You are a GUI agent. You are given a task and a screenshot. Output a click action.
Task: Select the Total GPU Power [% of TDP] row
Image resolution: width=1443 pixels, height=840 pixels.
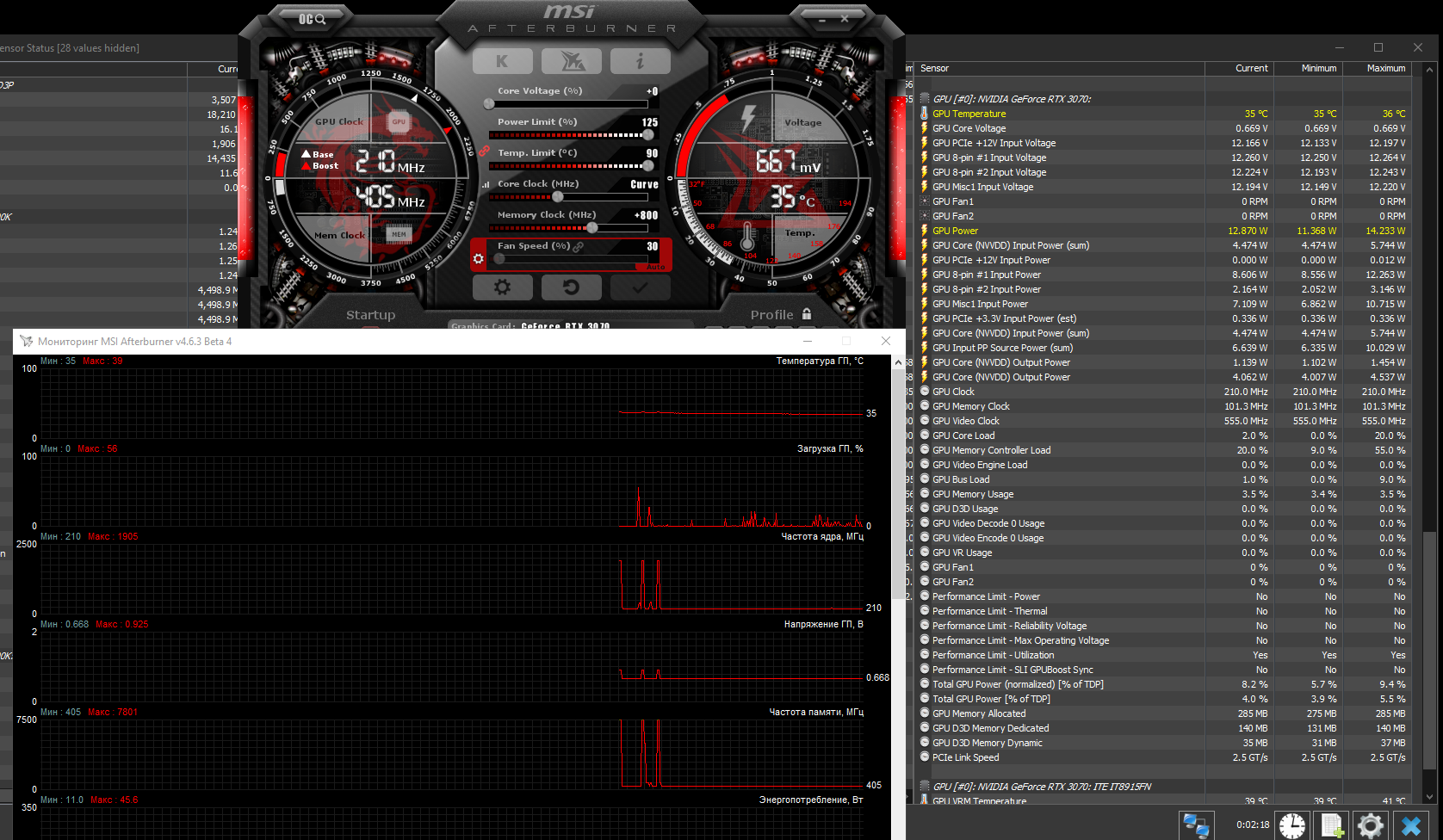(1164, 699)
